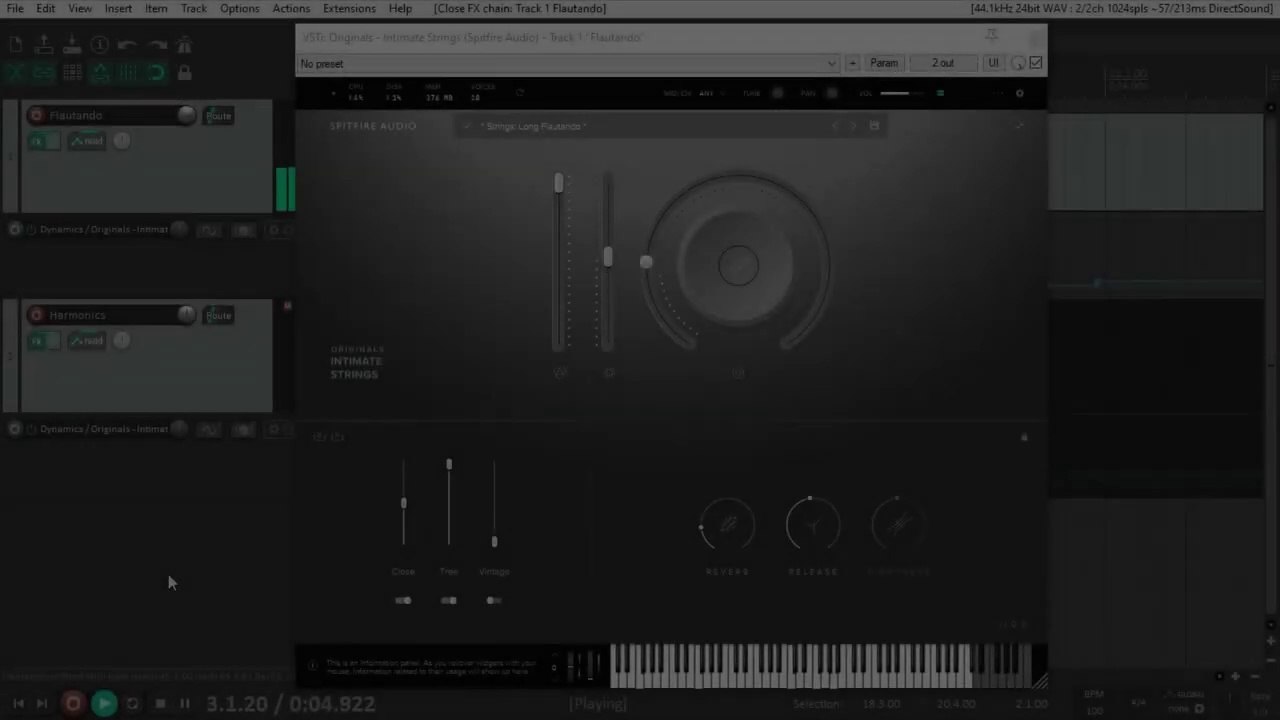Viewport: 1280px width, 720px height.
Task: Open the Insert menu
Action: [x=118, y=8]
